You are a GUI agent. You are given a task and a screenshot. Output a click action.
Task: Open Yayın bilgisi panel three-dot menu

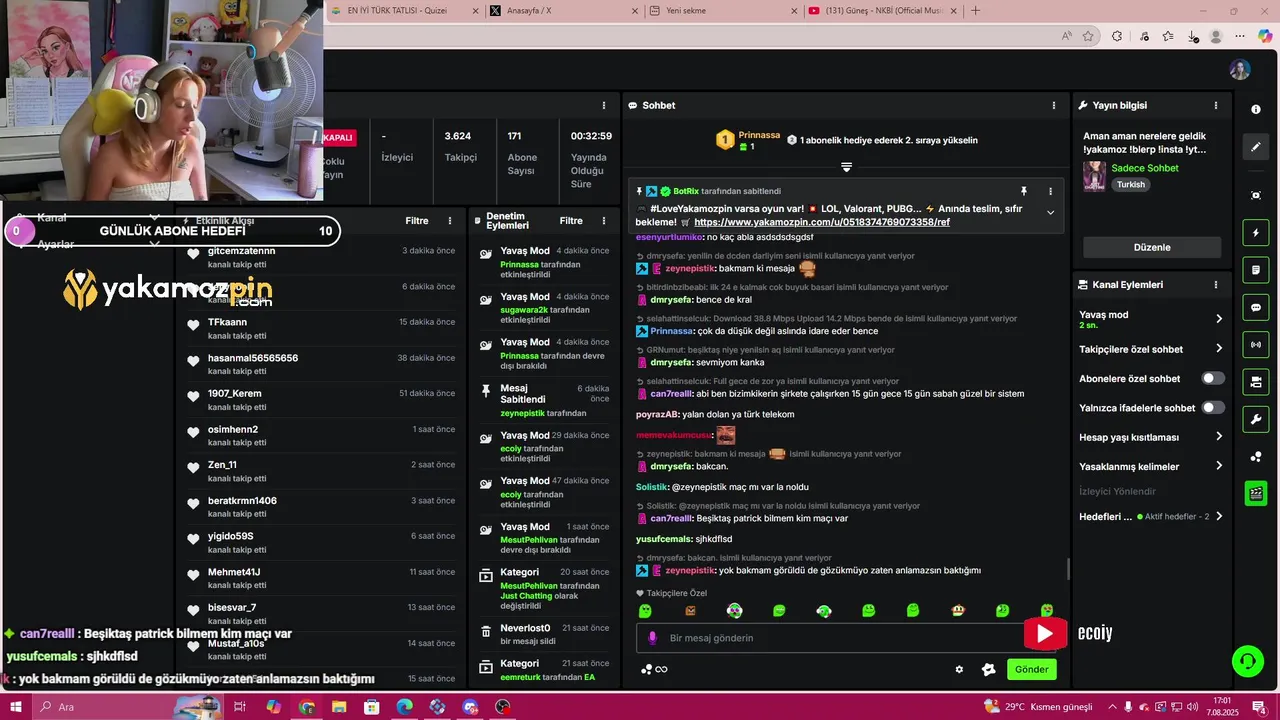(1216, 105)
